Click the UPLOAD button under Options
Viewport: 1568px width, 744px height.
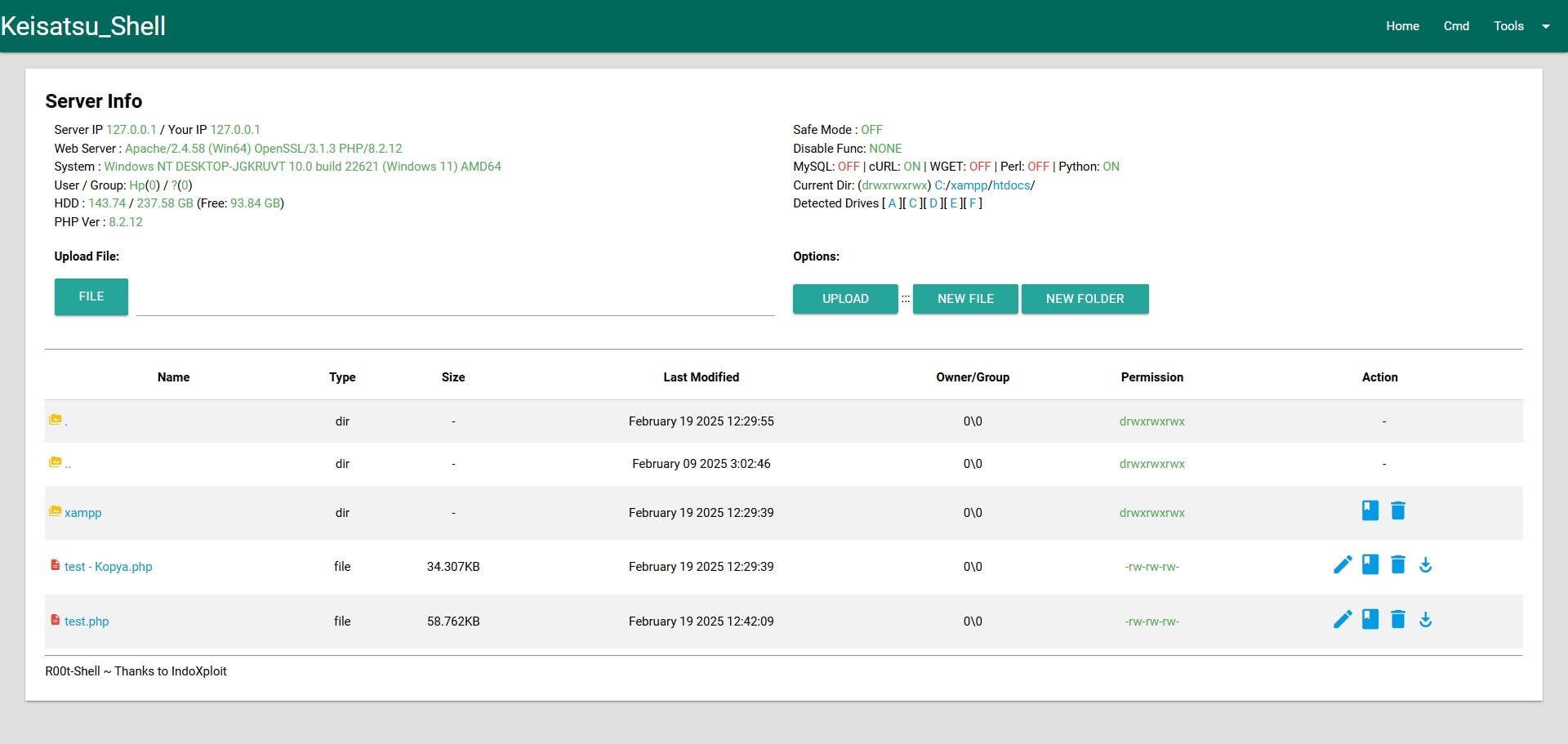tap(845, 299)
